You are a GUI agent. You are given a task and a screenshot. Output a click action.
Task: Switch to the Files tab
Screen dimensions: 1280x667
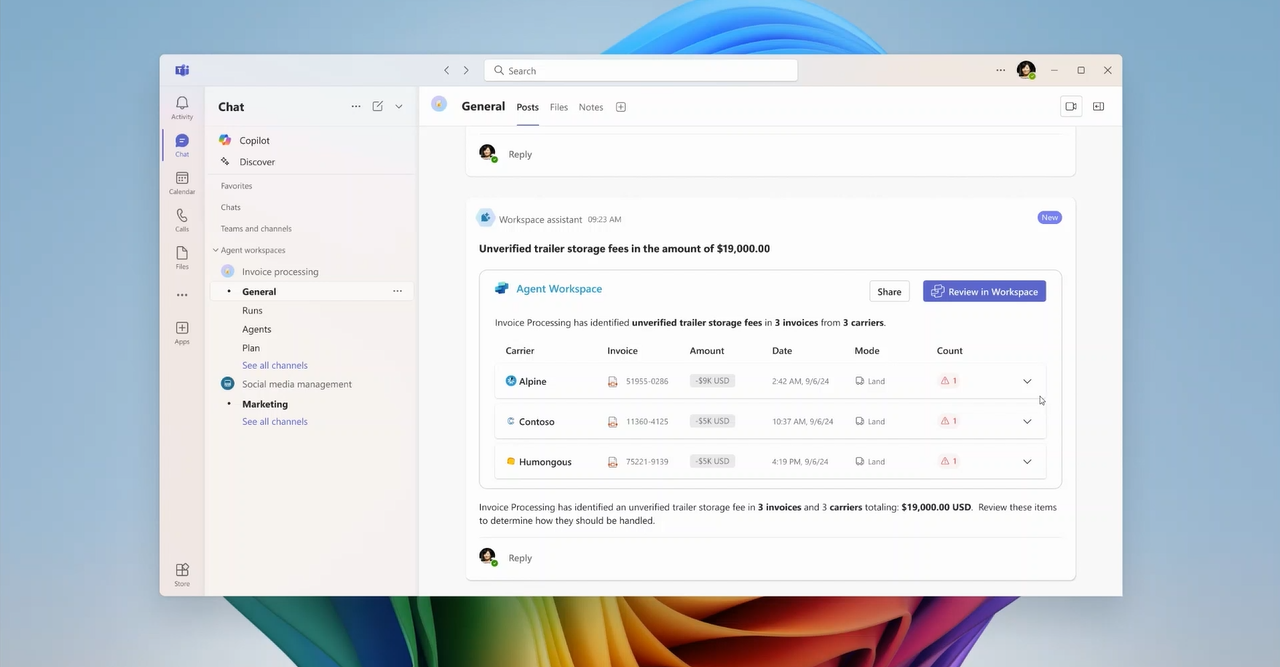(x=559, y=107)
